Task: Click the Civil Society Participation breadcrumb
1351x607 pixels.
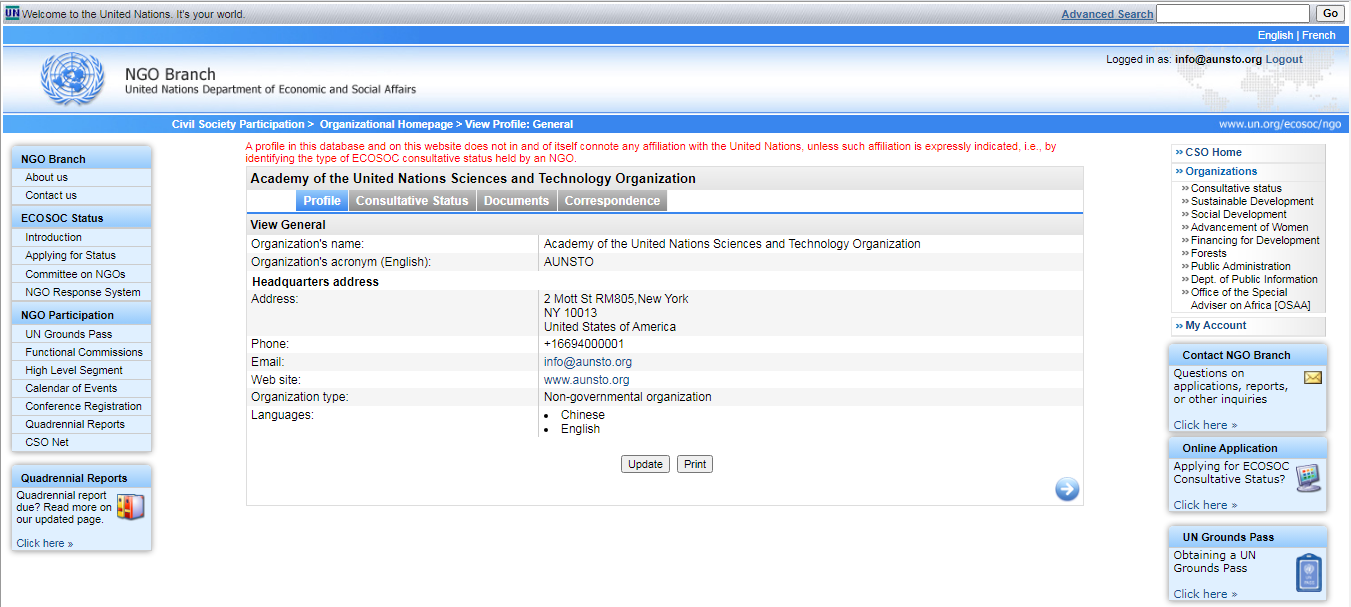Action: pos(238,124)
